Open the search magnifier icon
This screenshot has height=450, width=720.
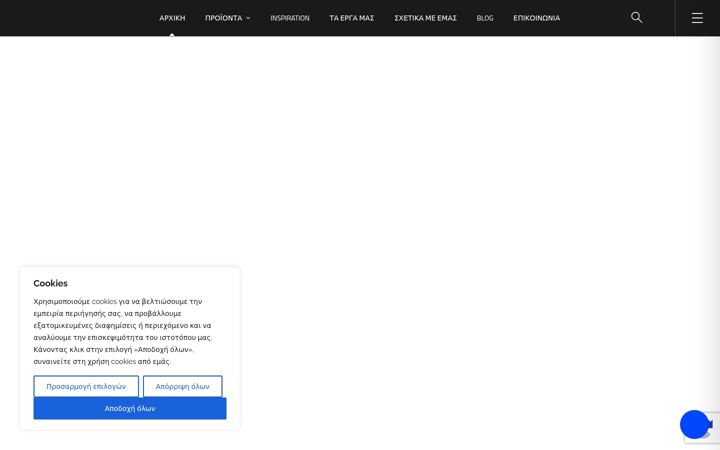tap(636, 17)
